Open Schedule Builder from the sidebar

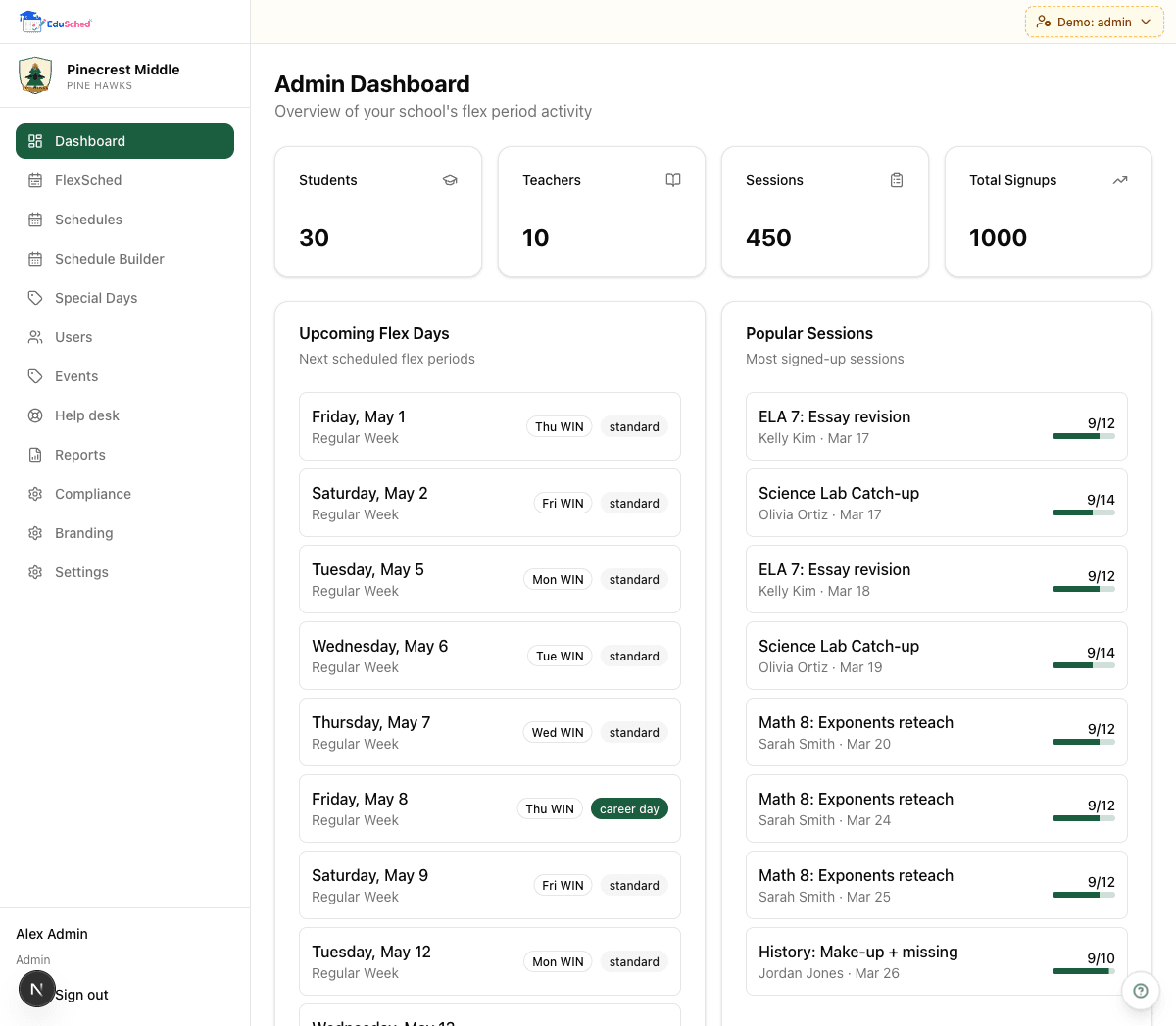pos(124,259)
